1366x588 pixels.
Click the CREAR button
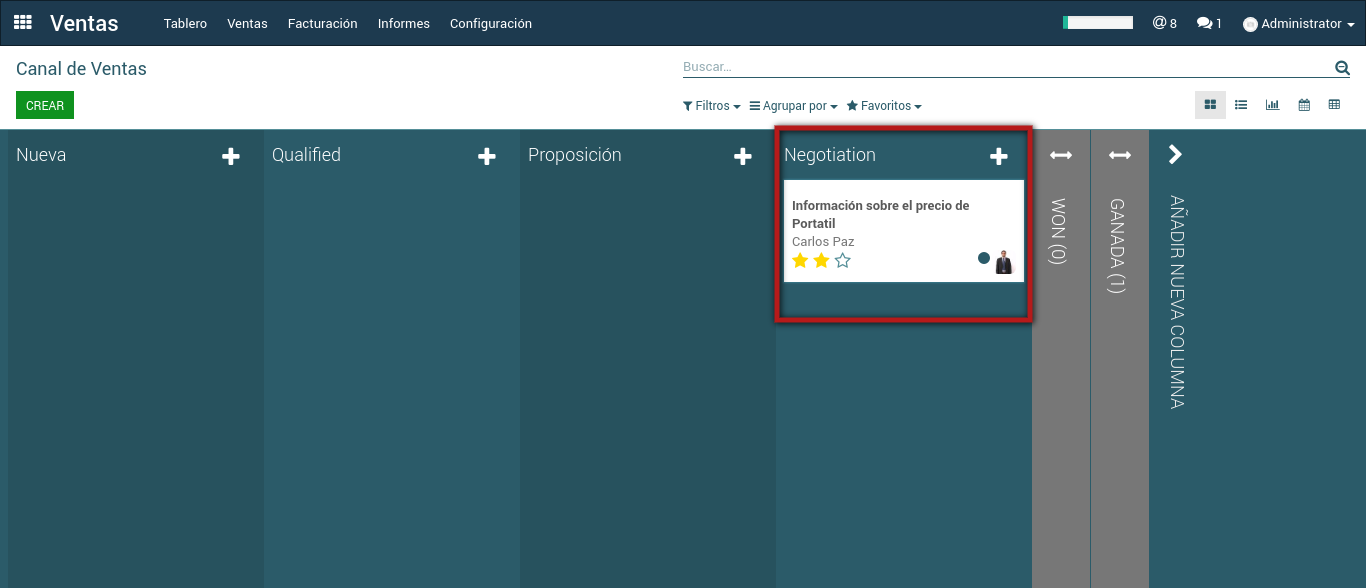[45, 105]
